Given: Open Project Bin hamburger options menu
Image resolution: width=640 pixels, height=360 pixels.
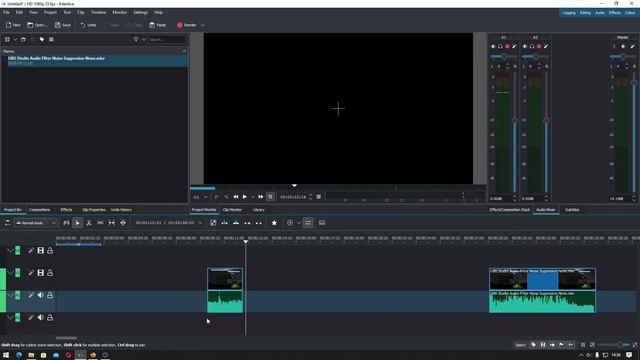Looking at the screenshot, I should pos(51,40).
